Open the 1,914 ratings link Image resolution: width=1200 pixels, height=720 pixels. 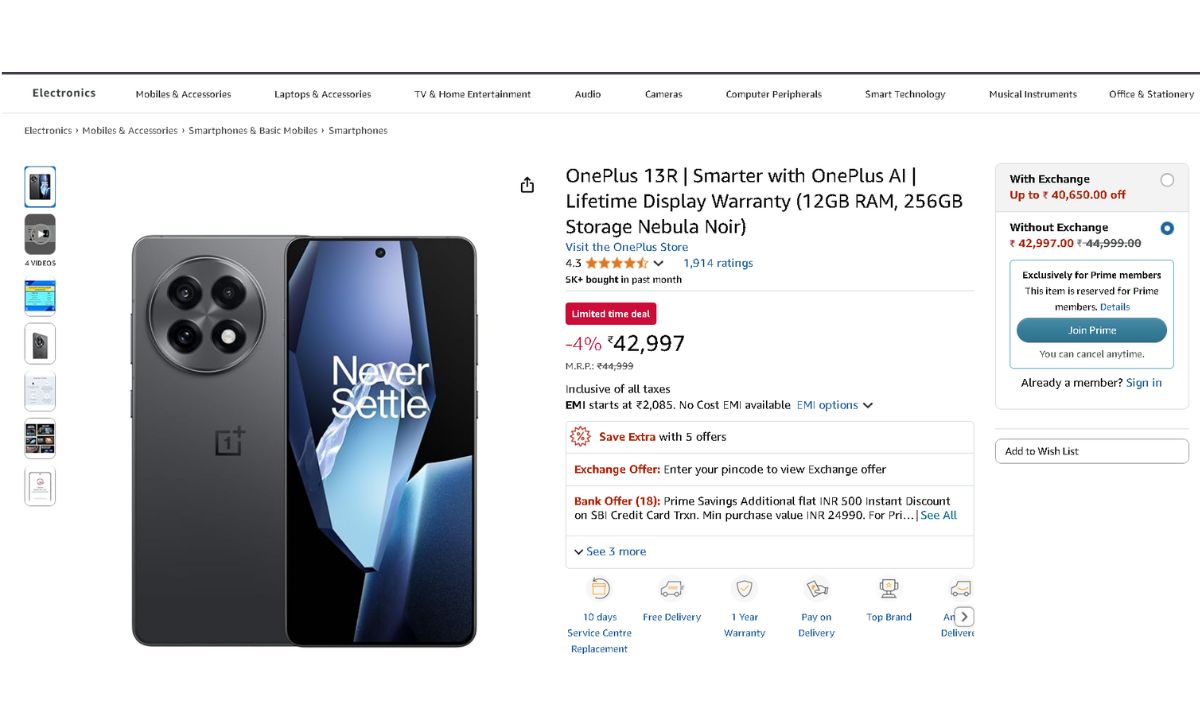click(x=717, y=263)
